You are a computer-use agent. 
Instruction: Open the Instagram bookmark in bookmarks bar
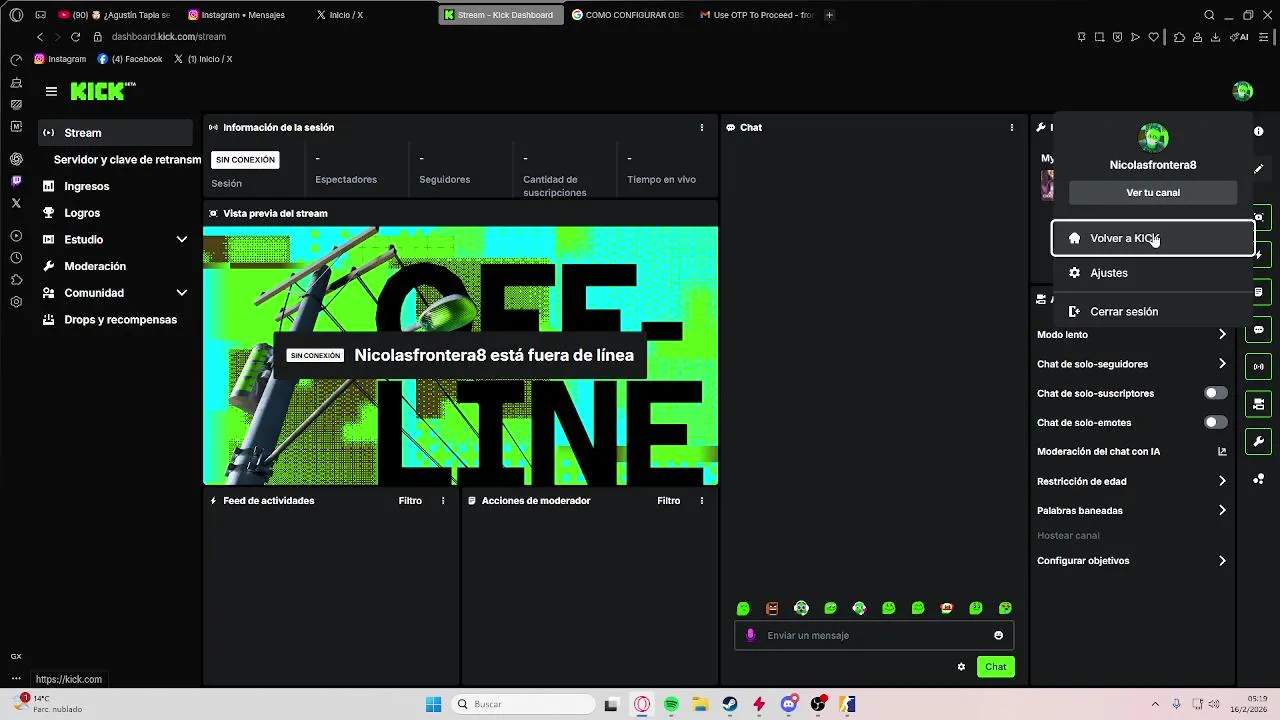point(60,59)
